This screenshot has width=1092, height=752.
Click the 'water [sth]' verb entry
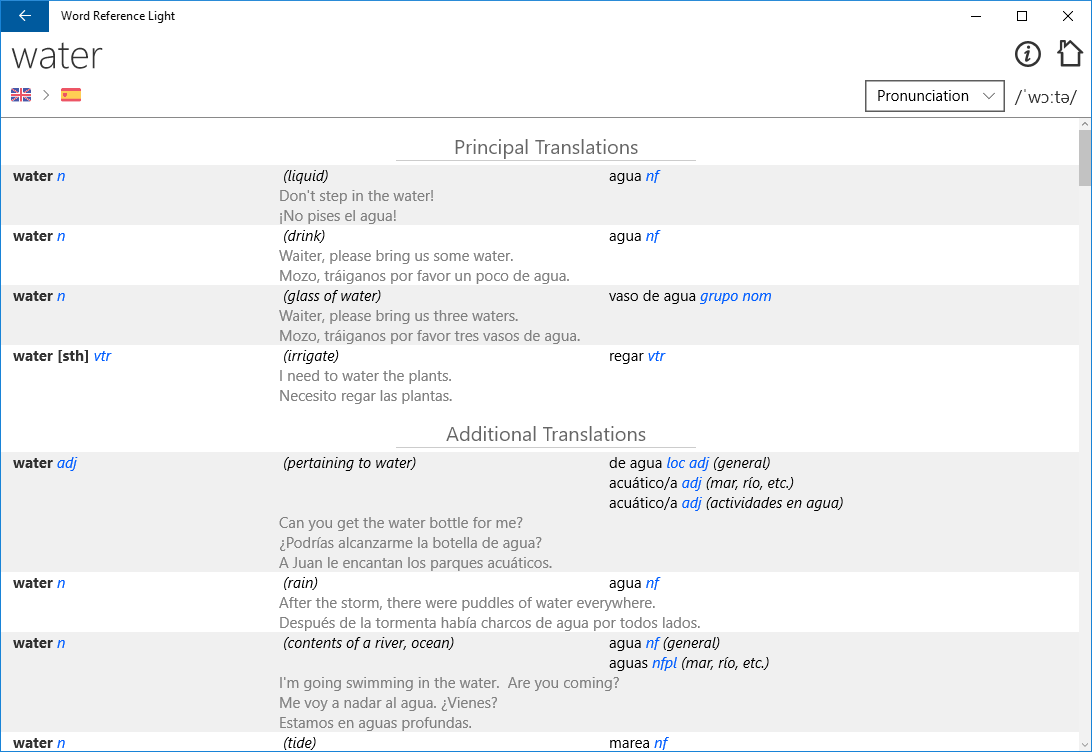(x=51, y=356)
